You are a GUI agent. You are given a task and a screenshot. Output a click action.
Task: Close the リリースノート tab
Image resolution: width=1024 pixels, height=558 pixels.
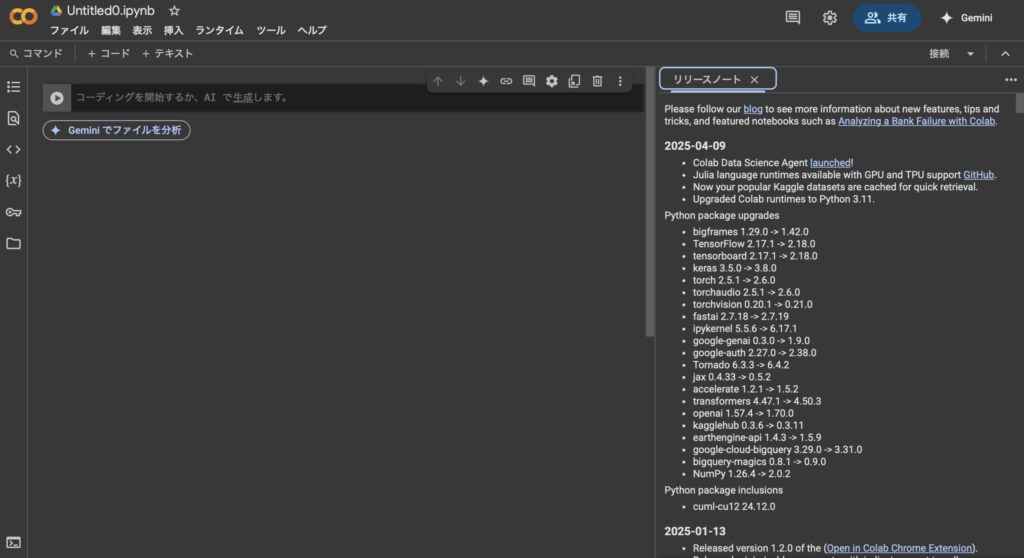point(754,79)
